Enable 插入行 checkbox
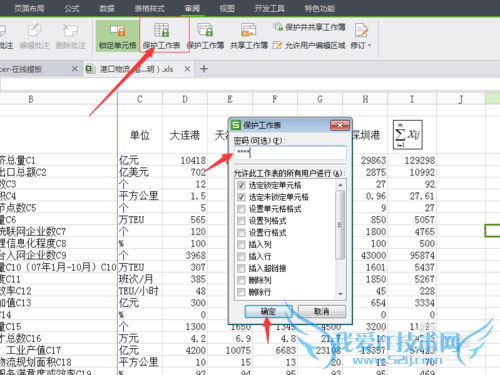This screenshot has height=375, width=500. click(241, 256)
